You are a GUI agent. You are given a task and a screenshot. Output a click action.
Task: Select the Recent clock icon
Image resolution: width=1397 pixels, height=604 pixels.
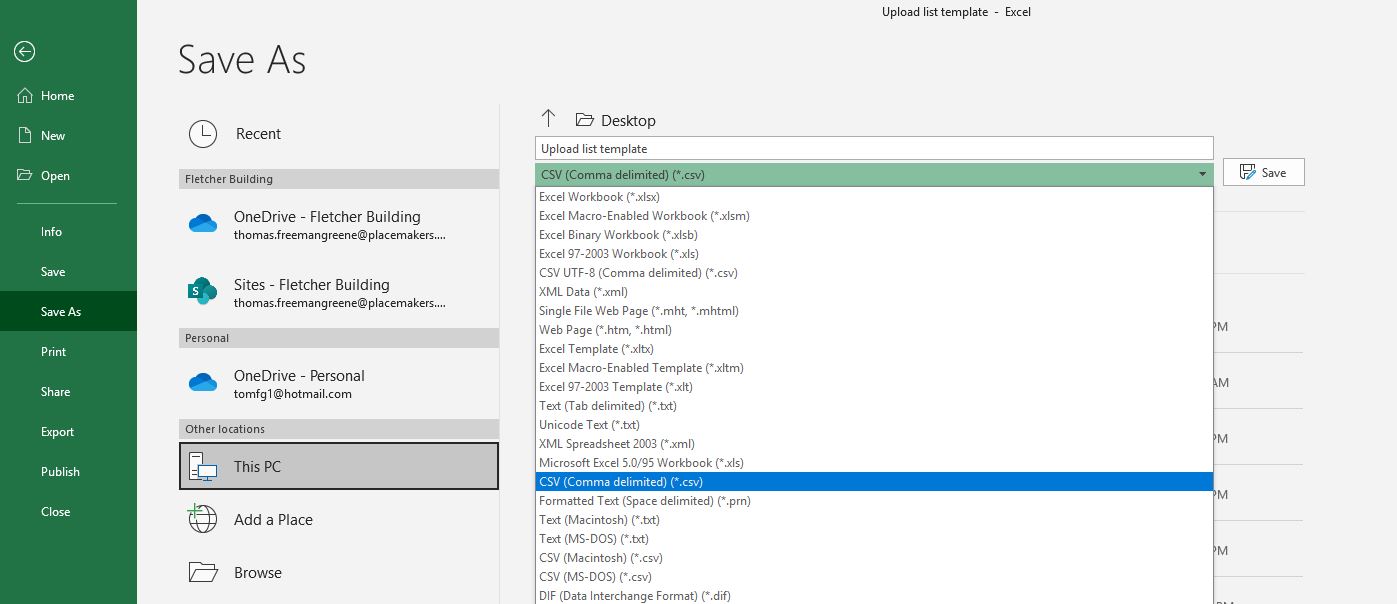tap(203, 134)
